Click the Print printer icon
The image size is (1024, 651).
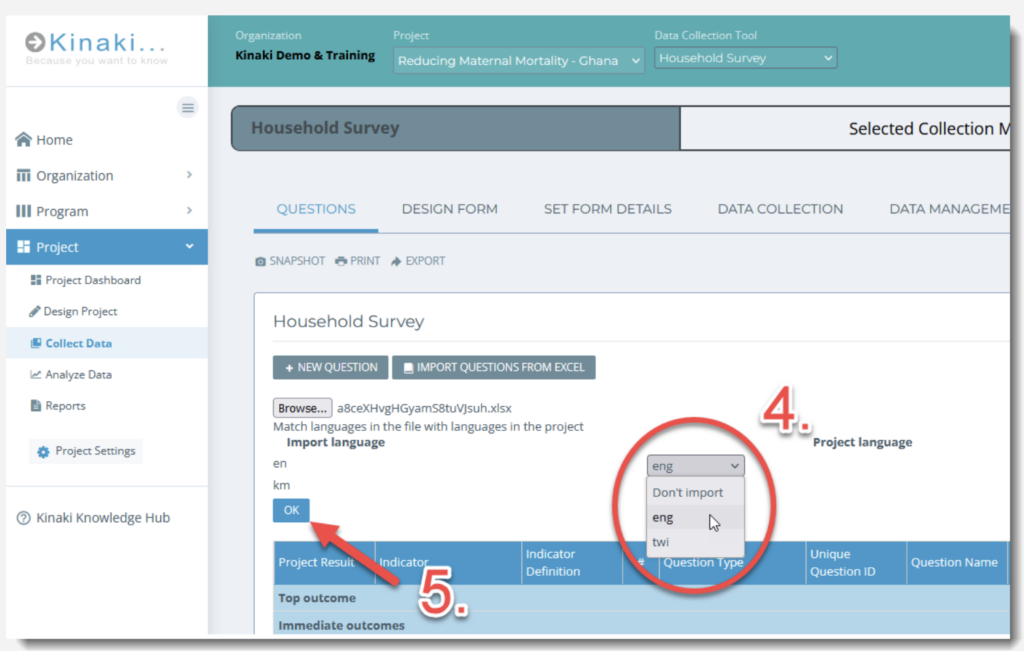(x=341, y=261)
